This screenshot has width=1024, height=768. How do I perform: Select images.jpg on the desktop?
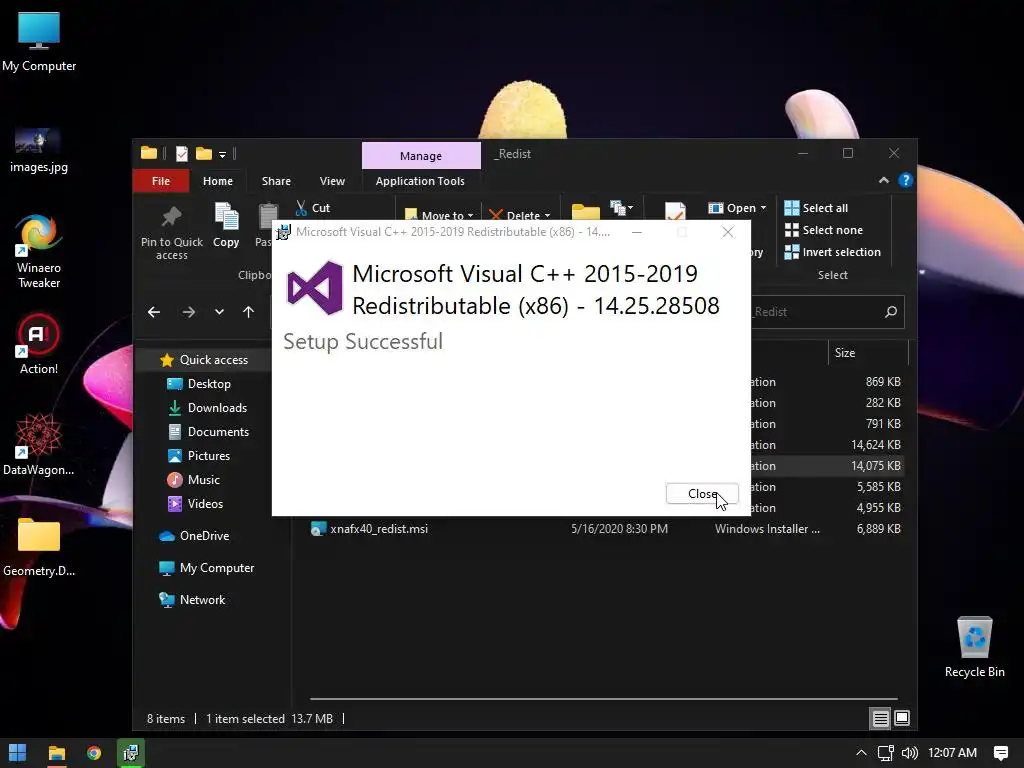[x=39, y=150]
